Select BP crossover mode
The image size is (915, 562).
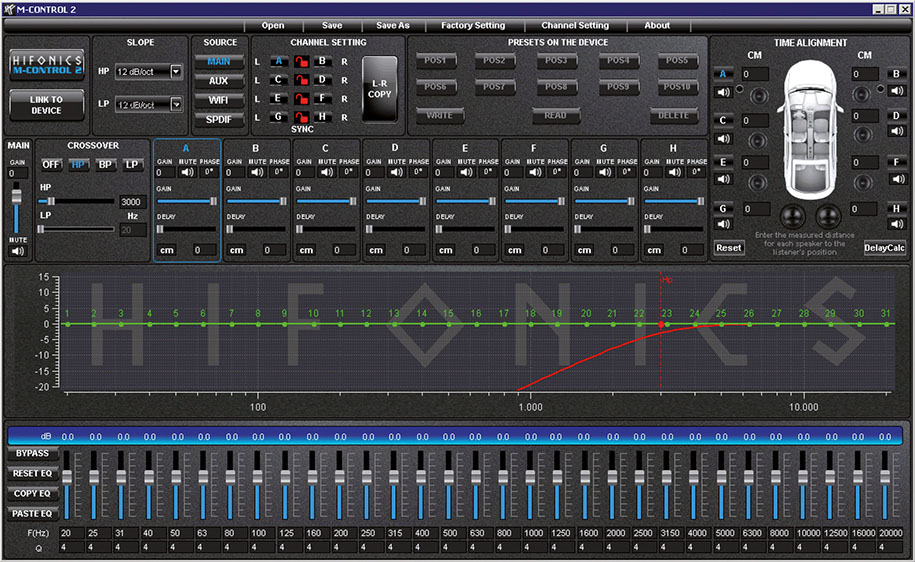click(x=105, y=165)
